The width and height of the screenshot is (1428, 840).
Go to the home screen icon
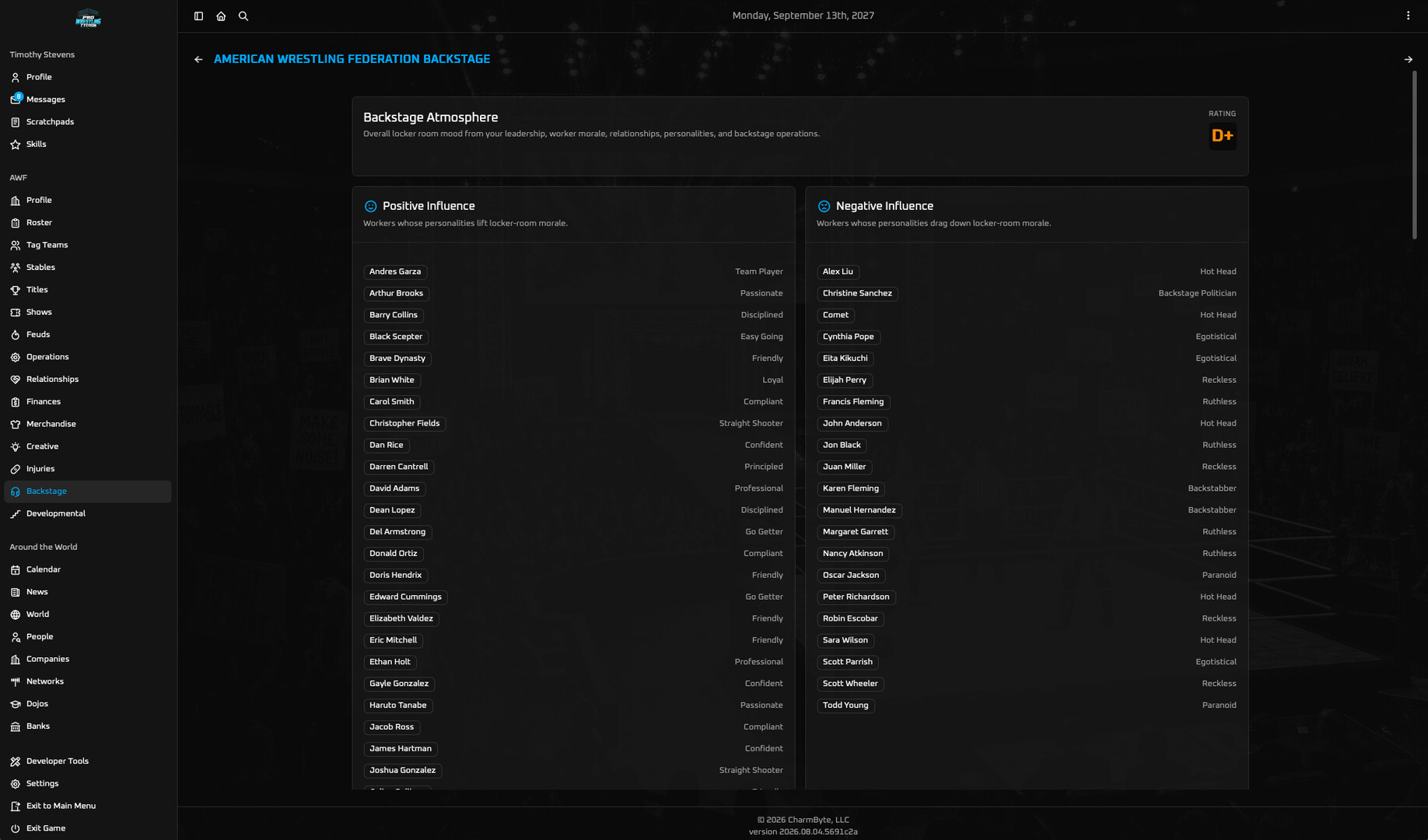click(221, 16)
